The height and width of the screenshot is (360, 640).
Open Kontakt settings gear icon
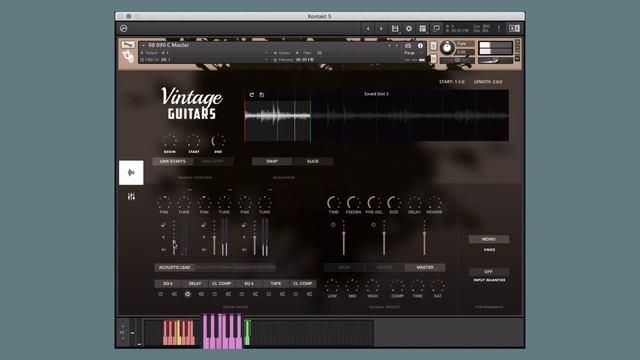pyautogui.click(x=409, y=28)
